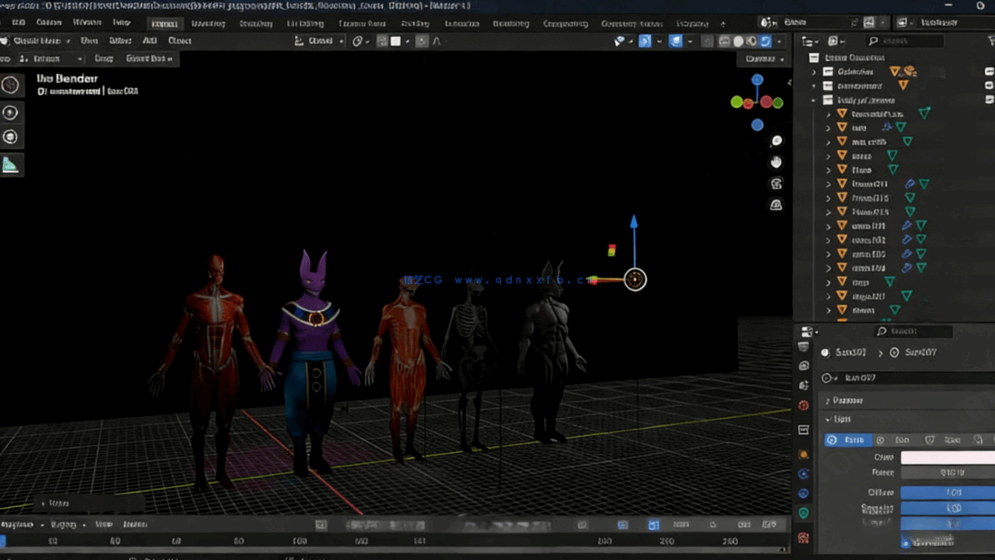Image resolution: width=995 pixels, height=560 pixels.
Task: Click the light Power value field
Action: point(948,472)
